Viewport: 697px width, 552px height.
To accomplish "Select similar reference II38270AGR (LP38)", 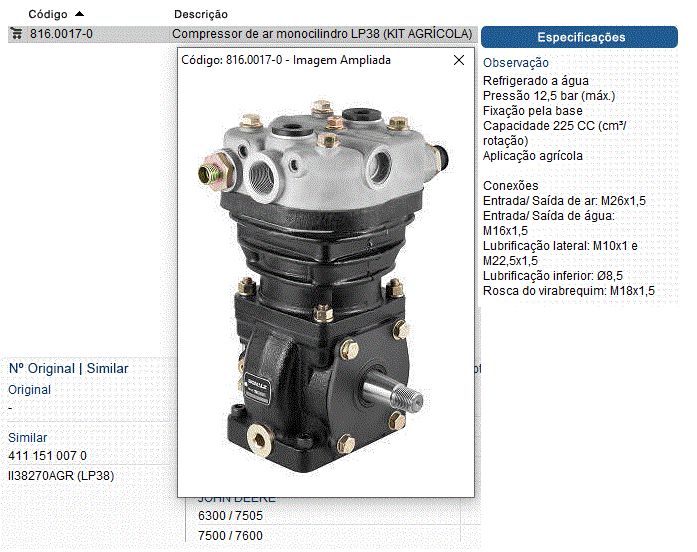I will click(x=61, y=475).
